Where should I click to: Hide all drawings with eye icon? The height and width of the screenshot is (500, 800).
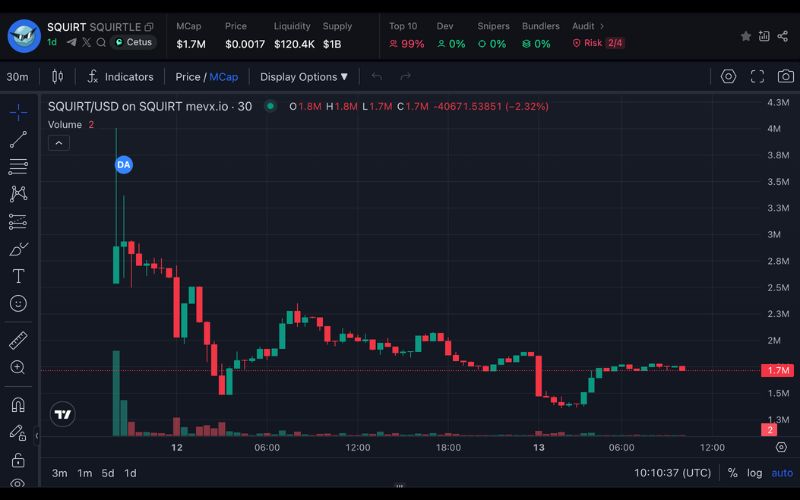click(18, 482)
